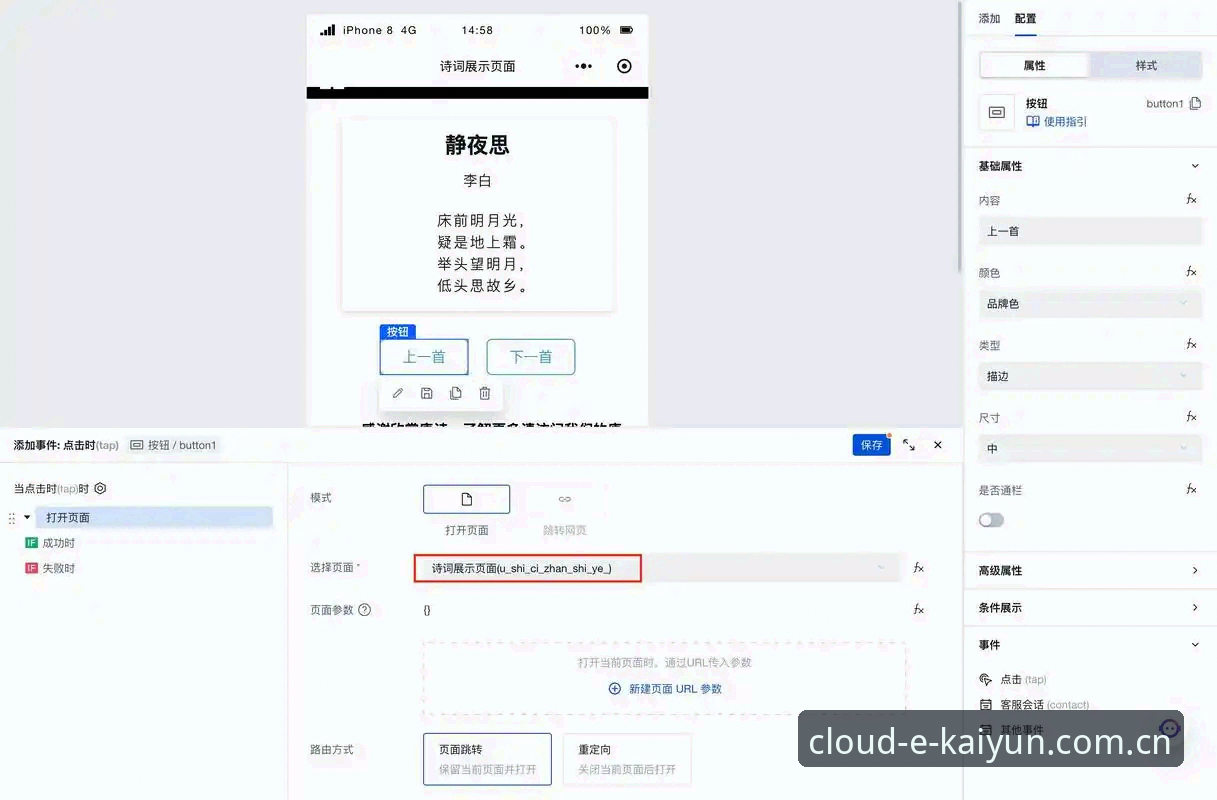Click fx icon next to 内容 field

click(x=1191, y=199)
